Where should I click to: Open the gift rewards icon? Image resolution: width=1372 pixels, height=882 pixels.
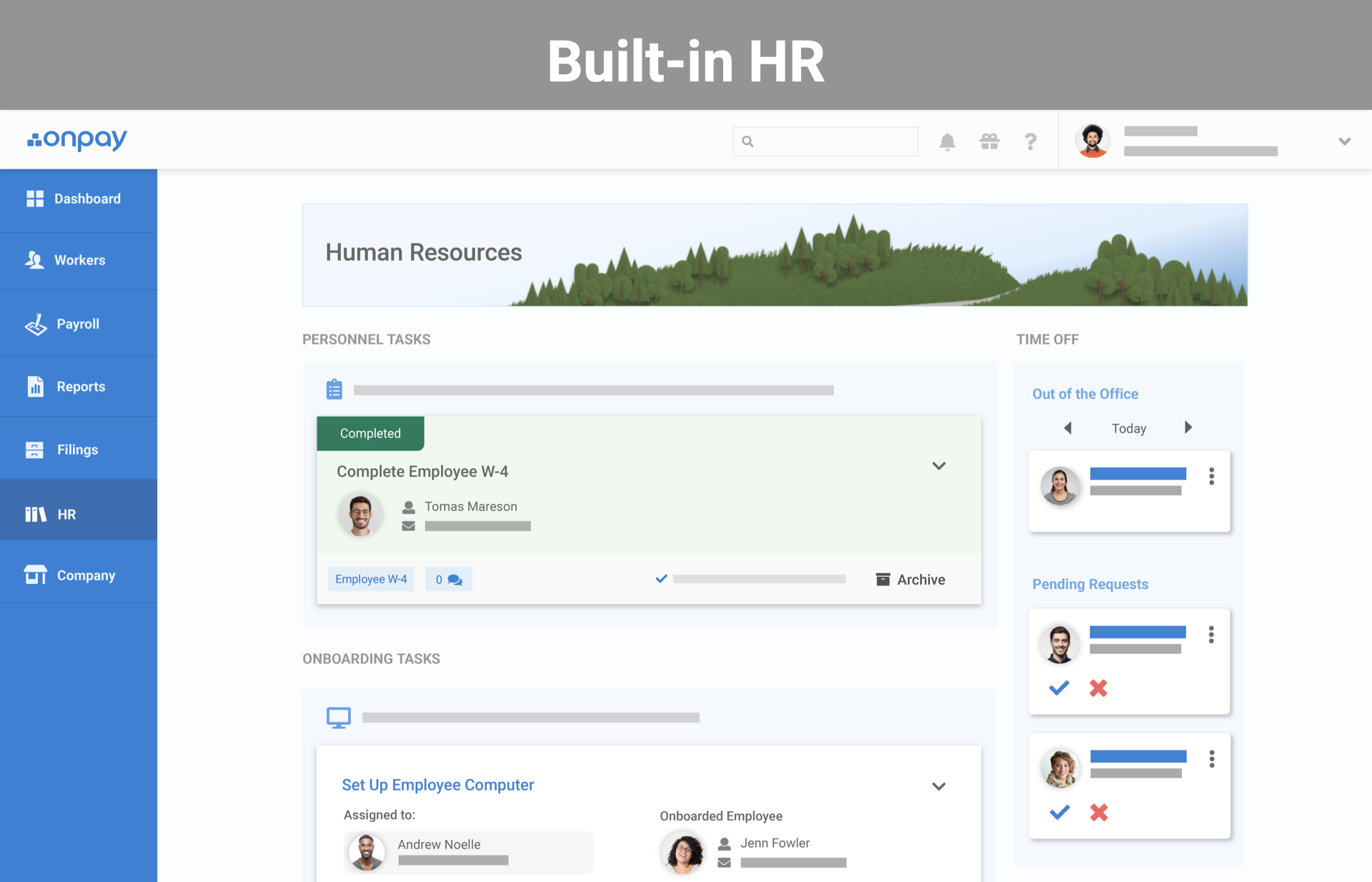coord(989,142)
